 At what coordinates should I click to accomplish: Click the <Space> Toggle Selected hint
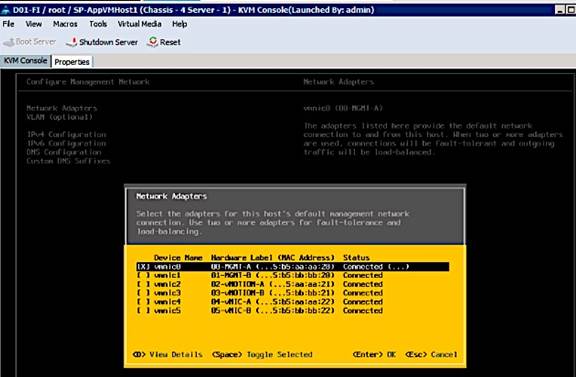pyautogui.click(x=262, y=355)
